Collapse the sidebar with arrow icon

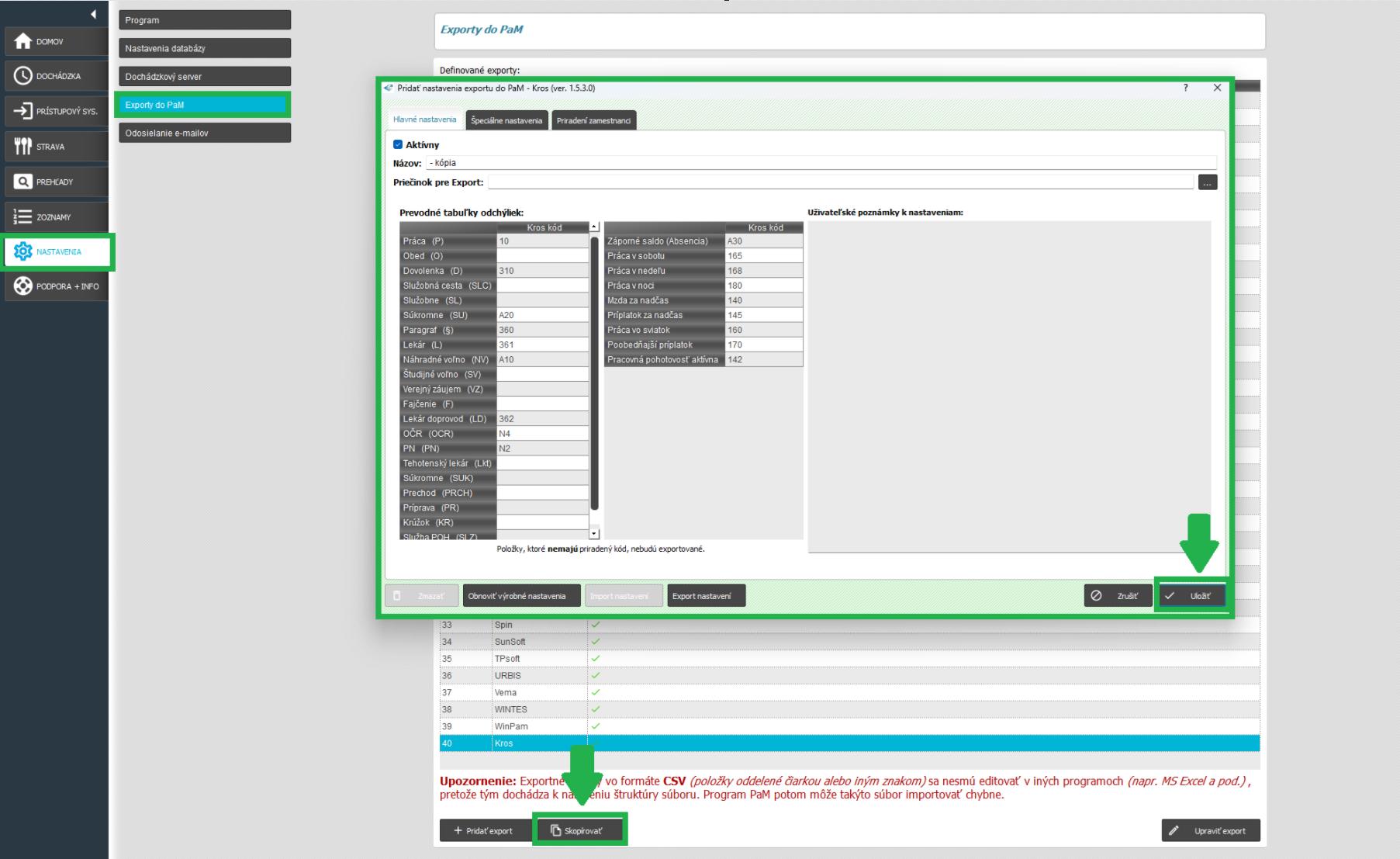(94, 14)
